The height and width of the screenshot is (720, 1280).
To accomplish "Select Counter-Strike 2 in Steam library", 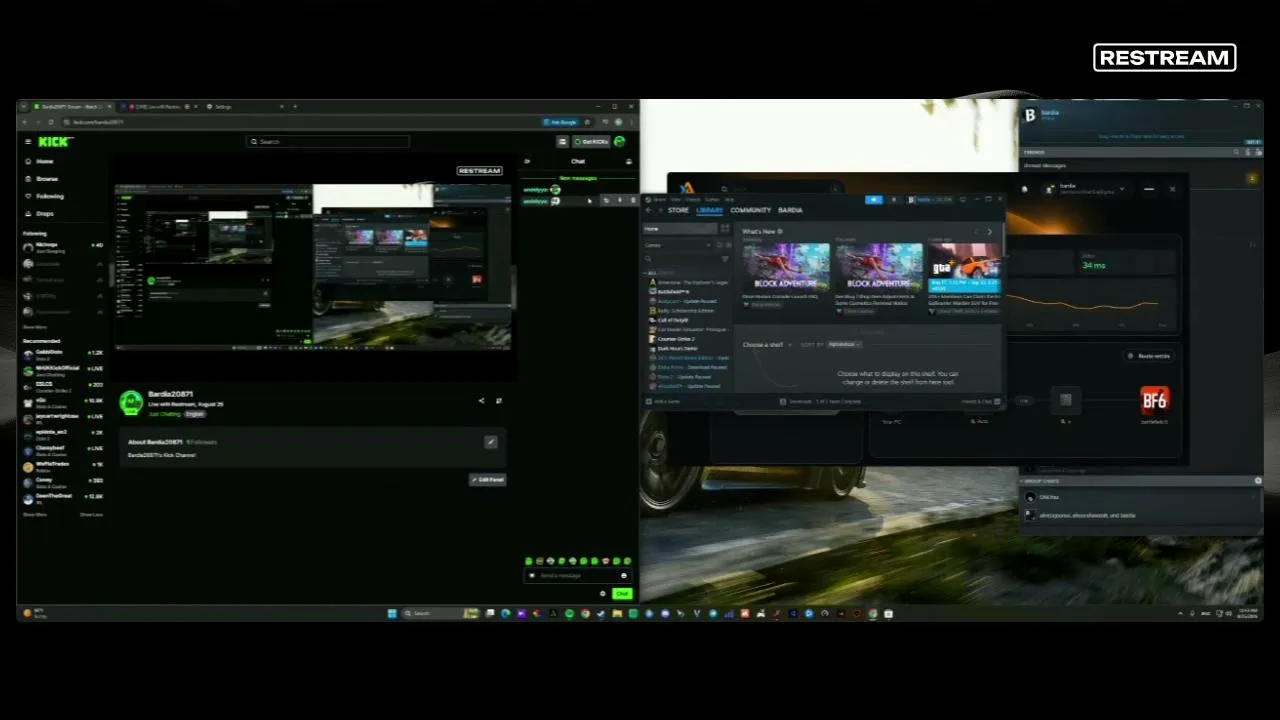I will pos(675,339).
